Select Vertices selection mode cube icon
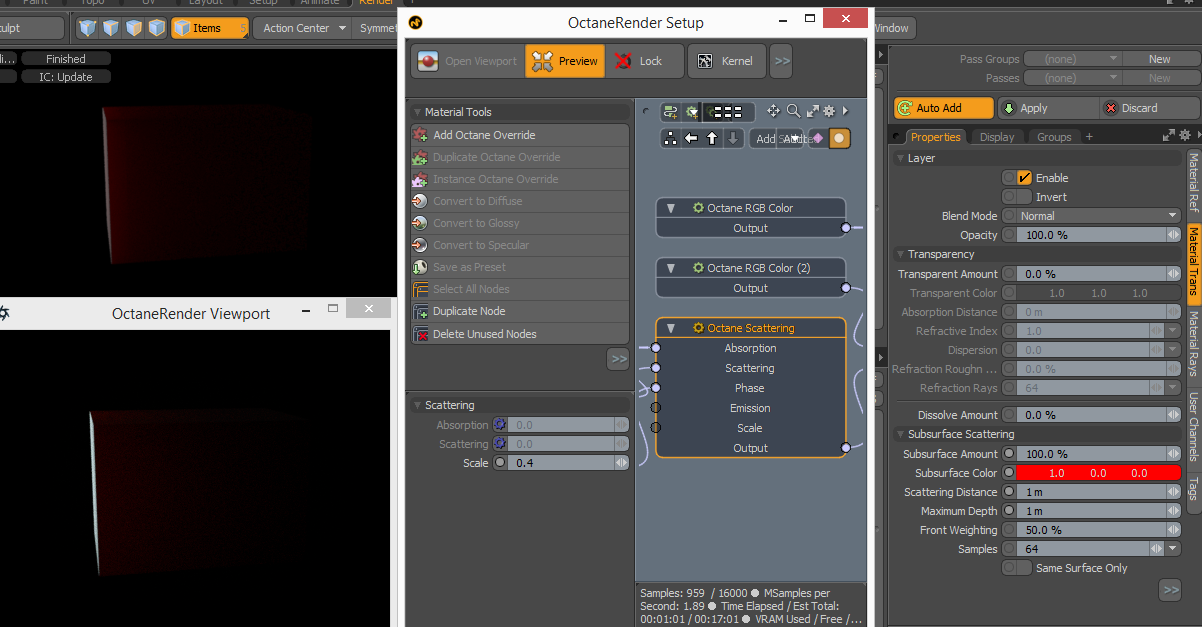Viewport: 1202px width, 627px height. (x=89, y=28)
